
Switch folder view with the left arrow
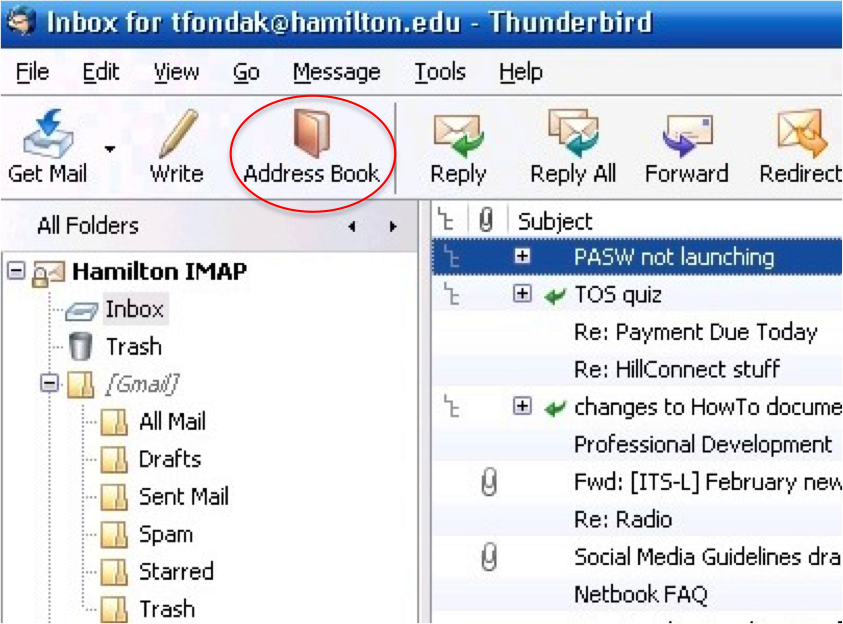tap(352, 226)
